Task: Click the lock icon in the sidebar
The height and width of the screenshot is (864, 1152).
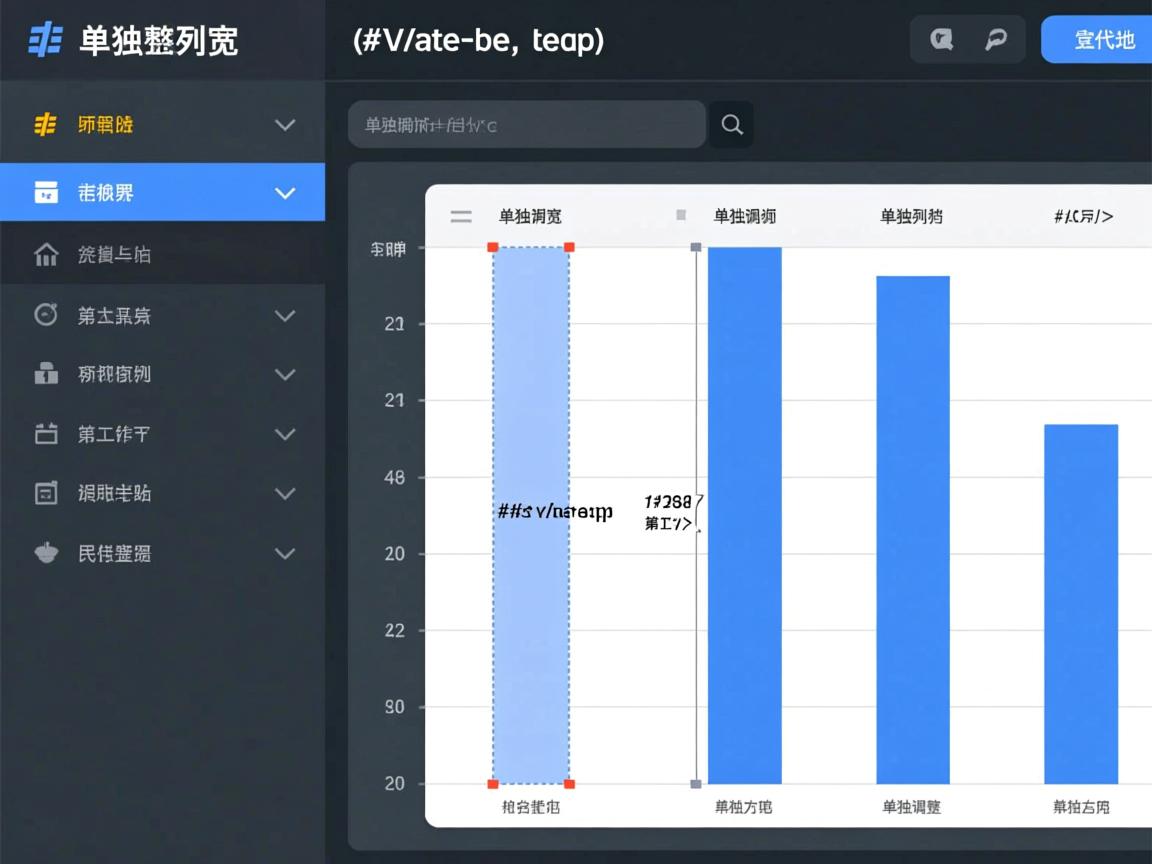Action: (x=46, y=374)
